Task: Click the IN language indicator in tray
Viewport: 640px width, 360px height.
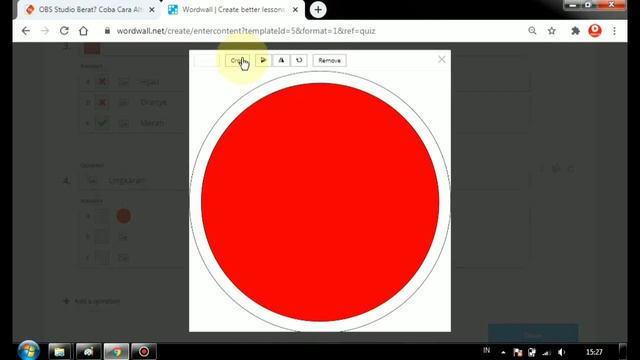Action: click(487, 350)
